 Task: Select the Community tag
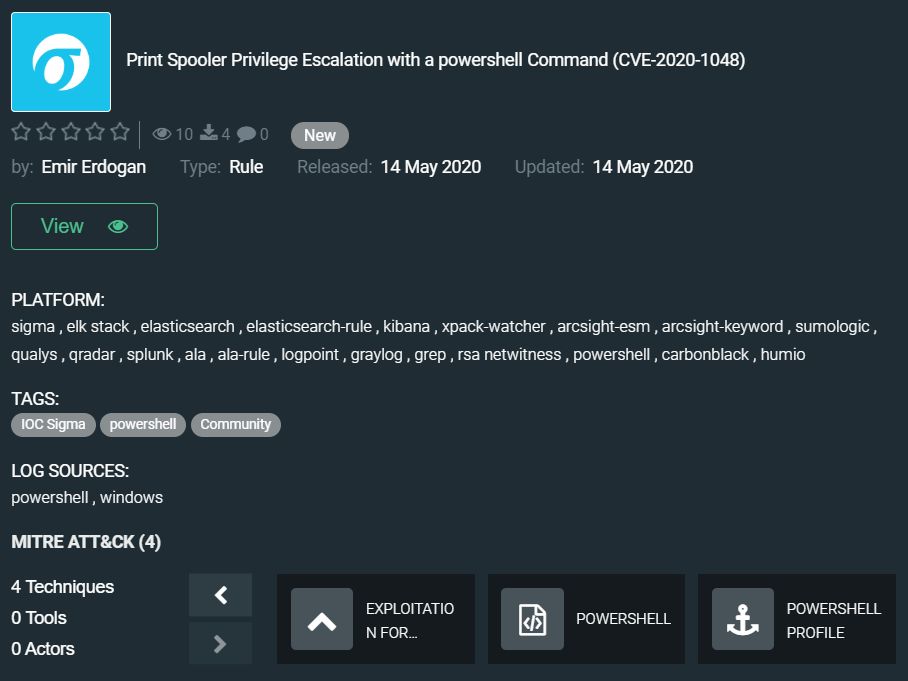pos(236,424)
